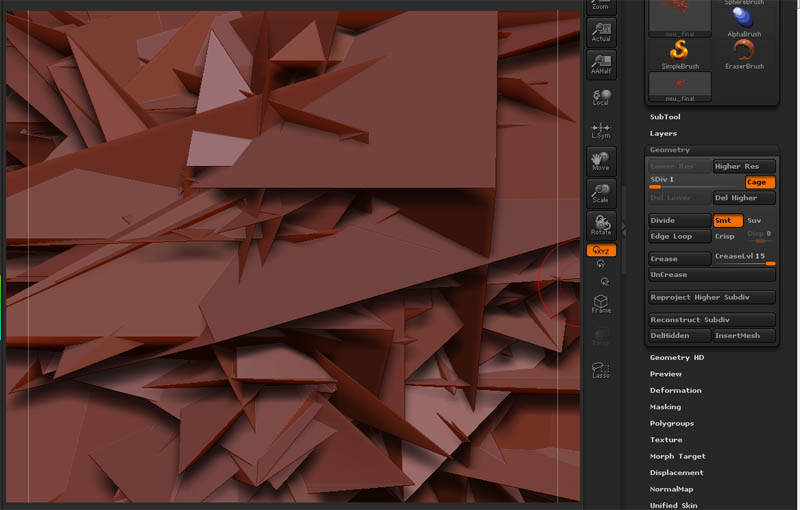This screenshot has width=800, height=510.
Task: Expand the Preview section
Action: coord(665,374)
